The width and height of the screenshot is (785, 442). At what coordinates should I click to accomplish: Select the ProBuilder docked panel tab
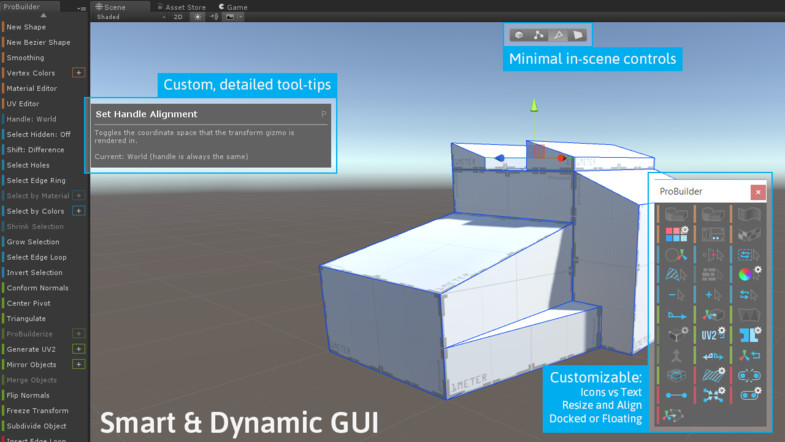(x=30, y=7)
